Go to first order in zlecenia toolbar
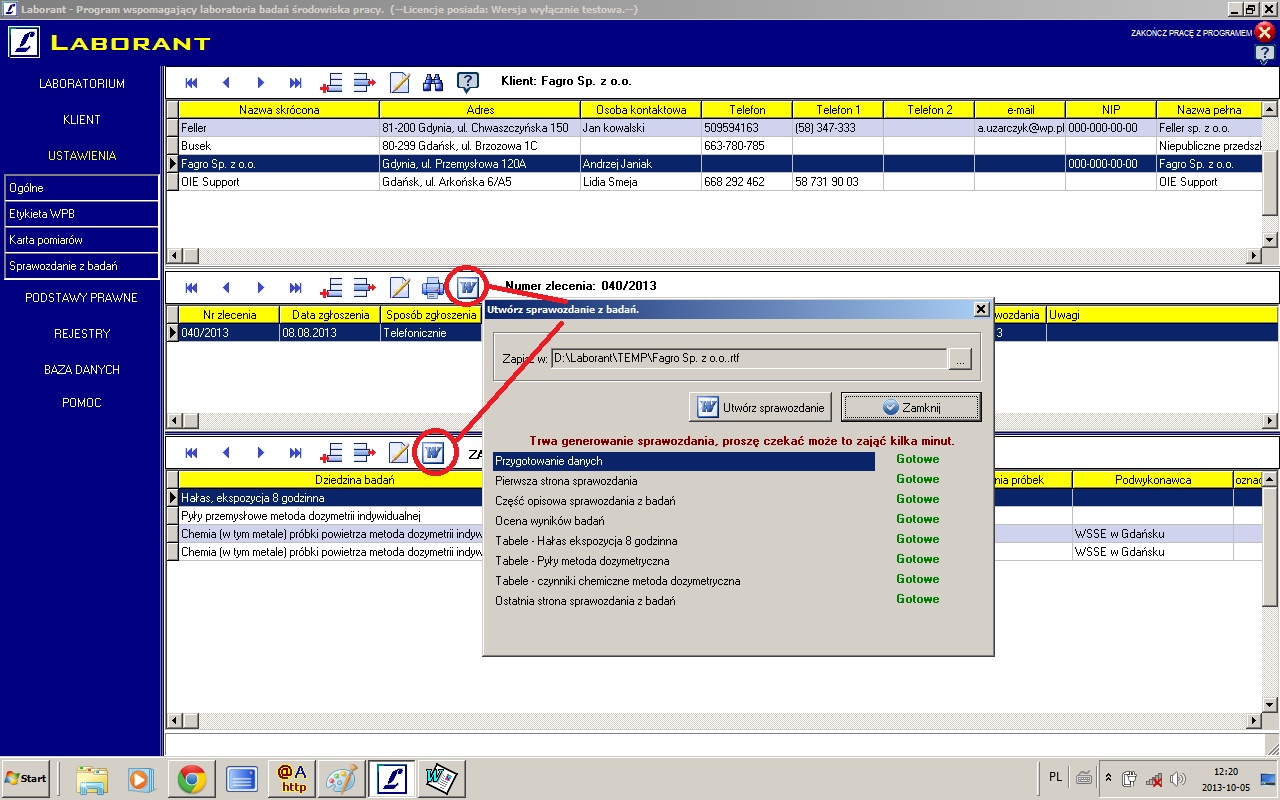 click(x=191, y=288)
